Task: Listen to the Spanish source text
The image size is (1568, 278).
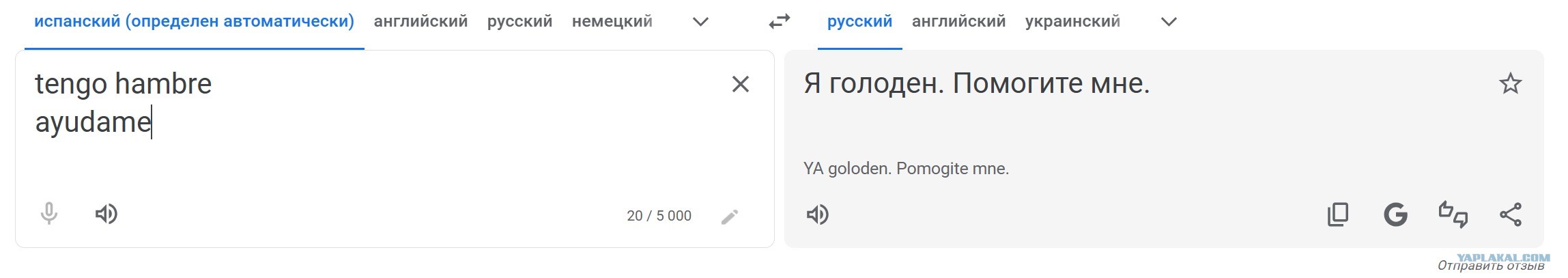Action: pyautogui.click(x=106, y=214)
